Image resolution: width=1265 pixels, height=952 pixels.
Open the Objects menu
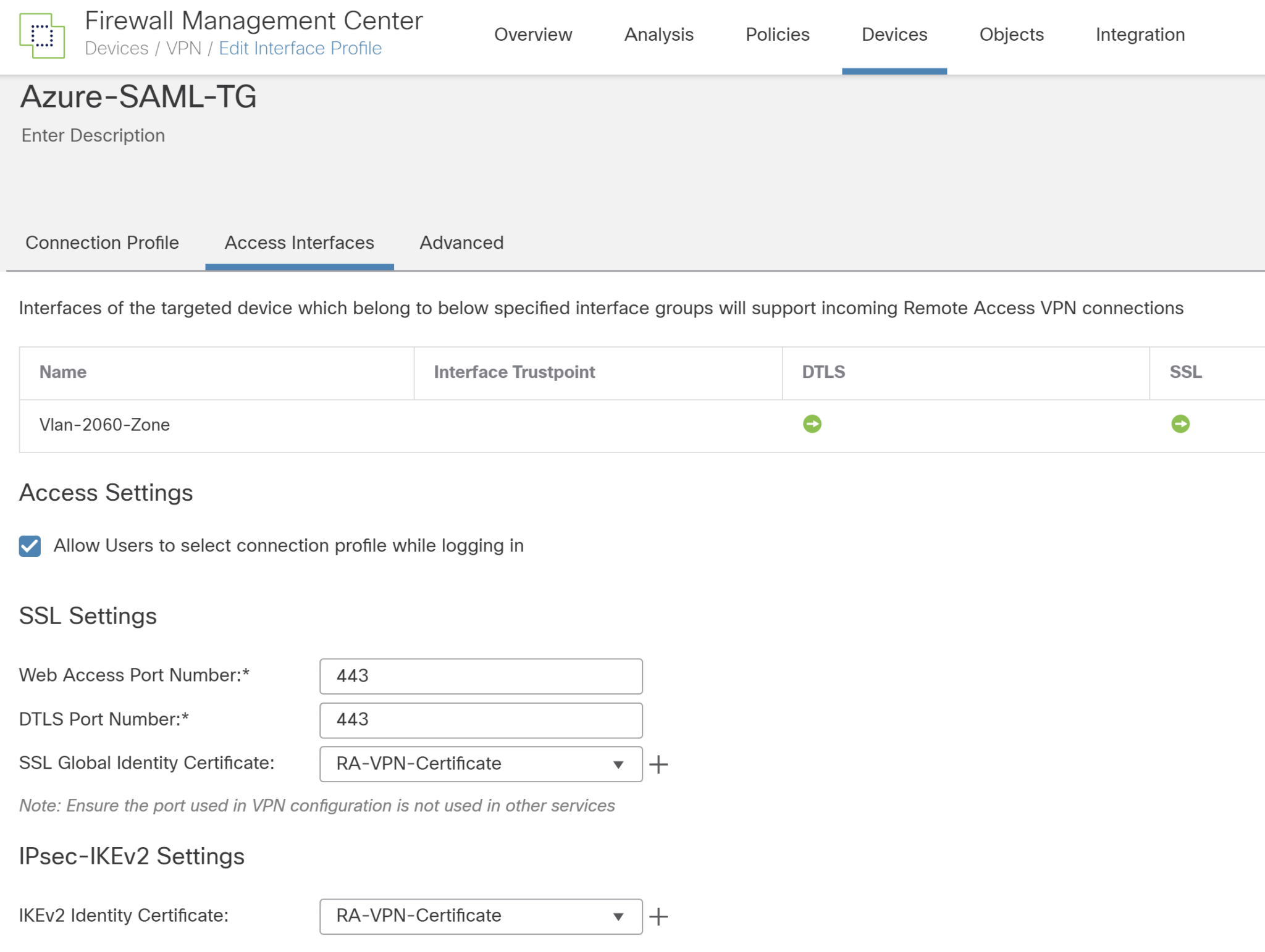click(x=1011, y=35)
